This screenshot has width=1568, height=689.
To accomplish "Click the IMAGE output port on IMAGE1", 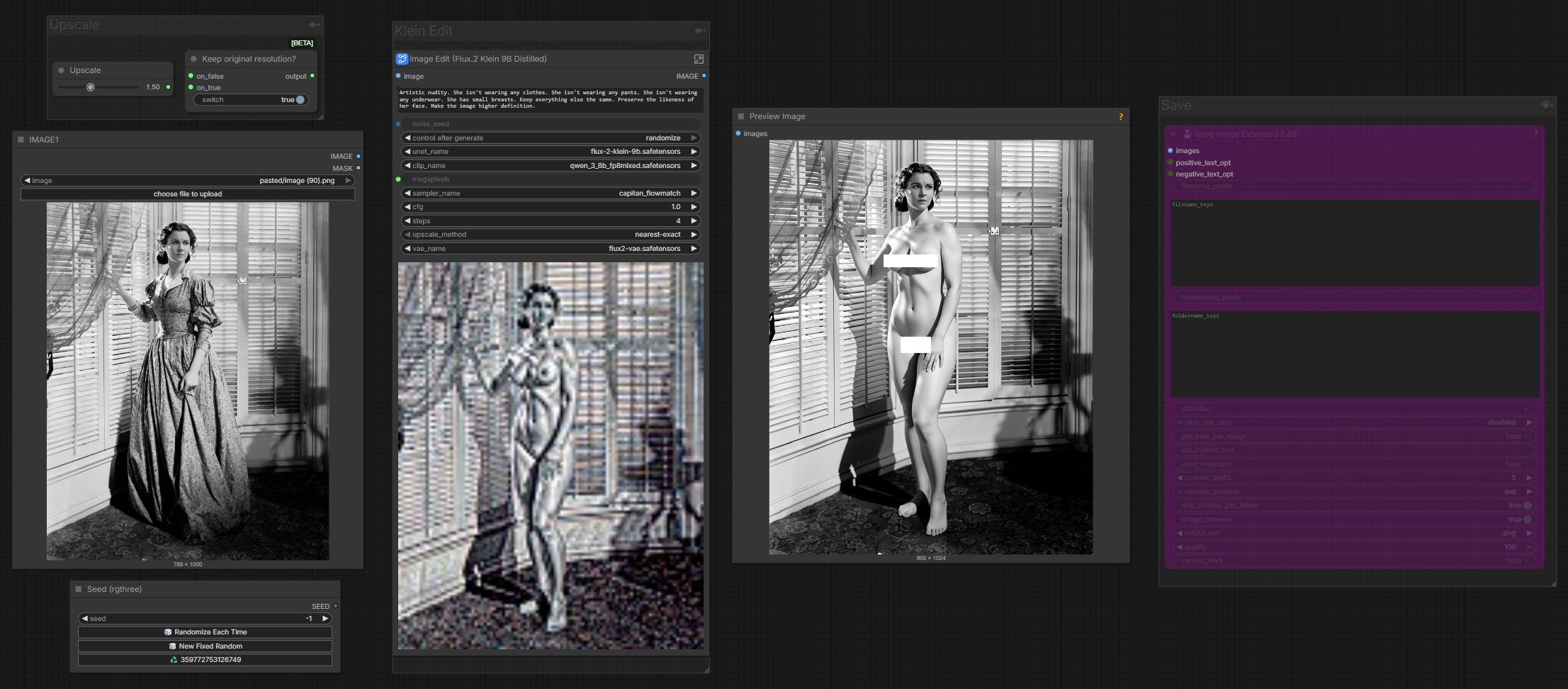I will click(x=359, y=156).
